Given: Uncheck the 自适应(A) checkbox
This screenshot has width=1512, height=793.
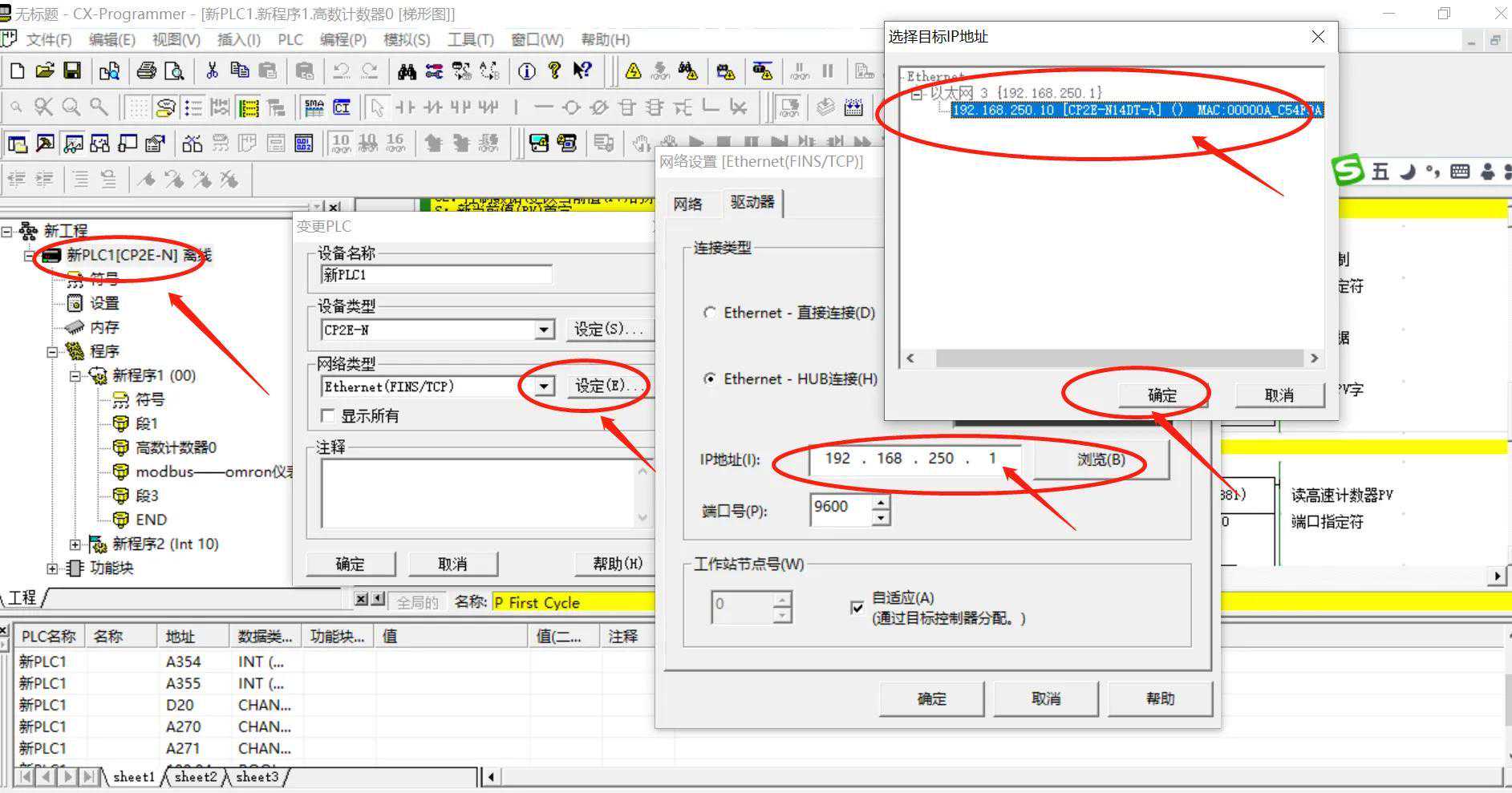Looking at the screenshot, I should tap(857, 608).
